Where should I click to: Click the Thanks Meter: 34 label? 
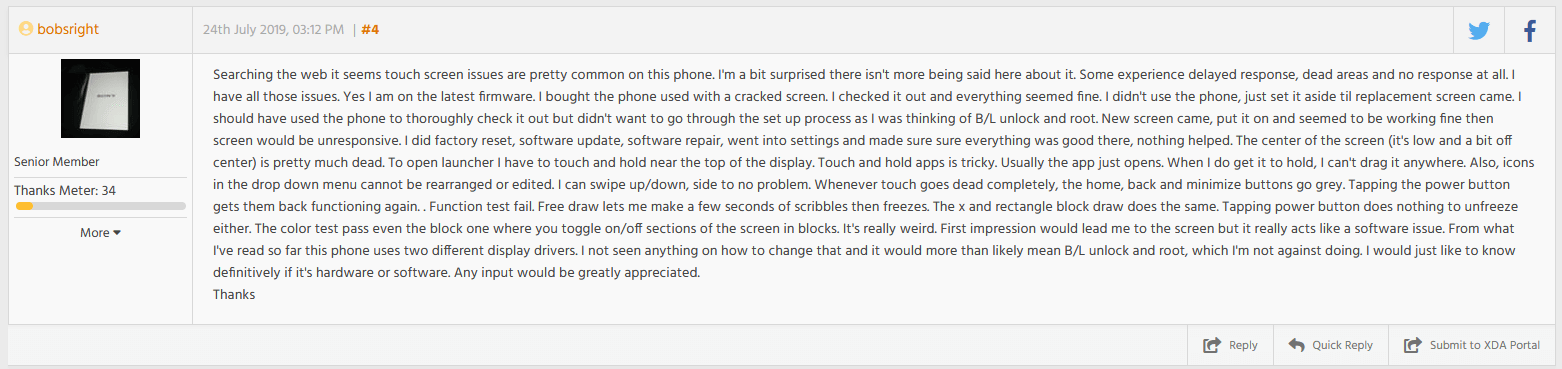pyautogui.click(x=66, y=190)
